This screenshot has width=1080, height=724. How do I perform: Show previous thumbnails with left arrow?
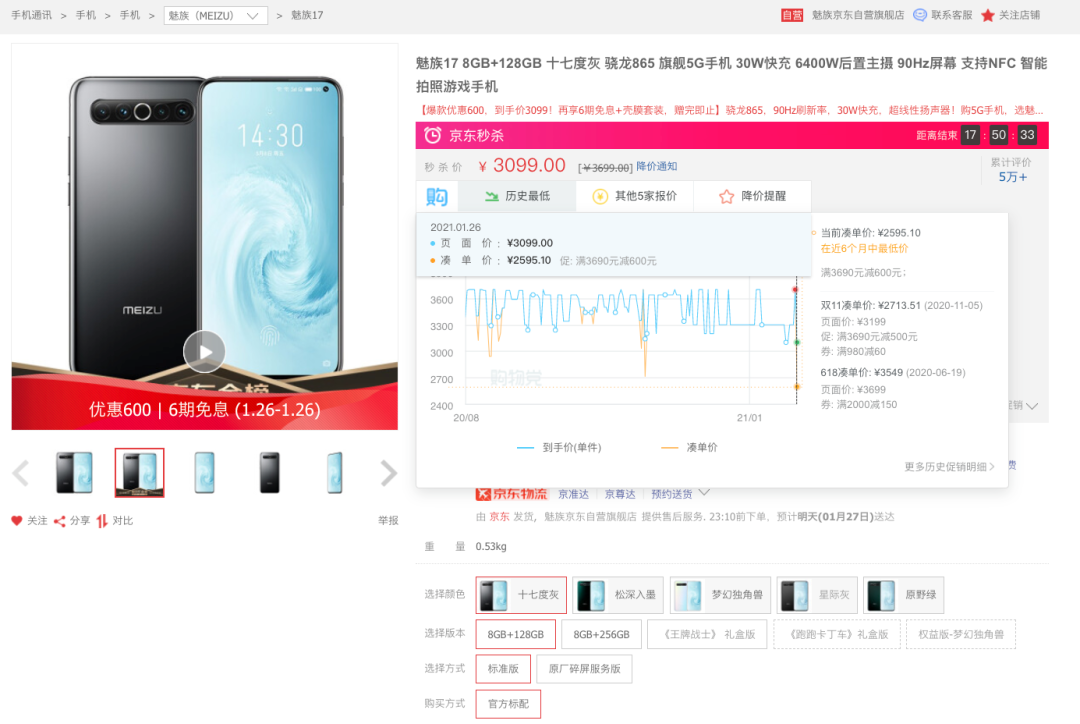point(21,473)
